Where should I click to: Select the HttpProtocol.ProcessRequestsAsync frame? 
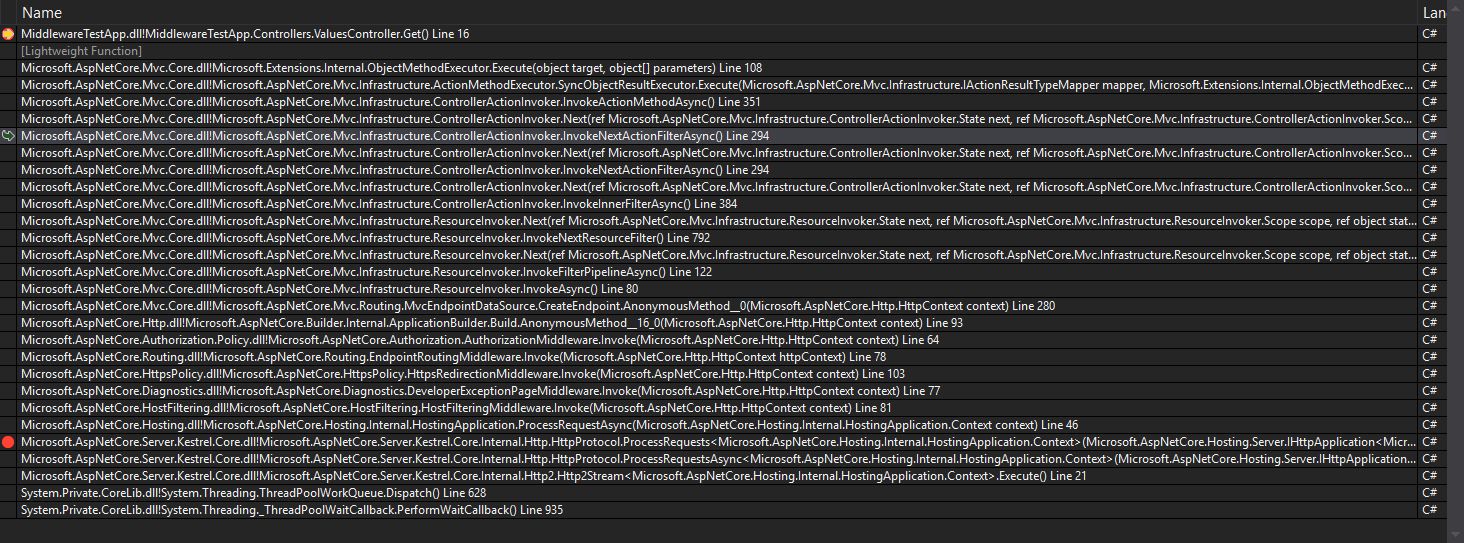point(717,459)
